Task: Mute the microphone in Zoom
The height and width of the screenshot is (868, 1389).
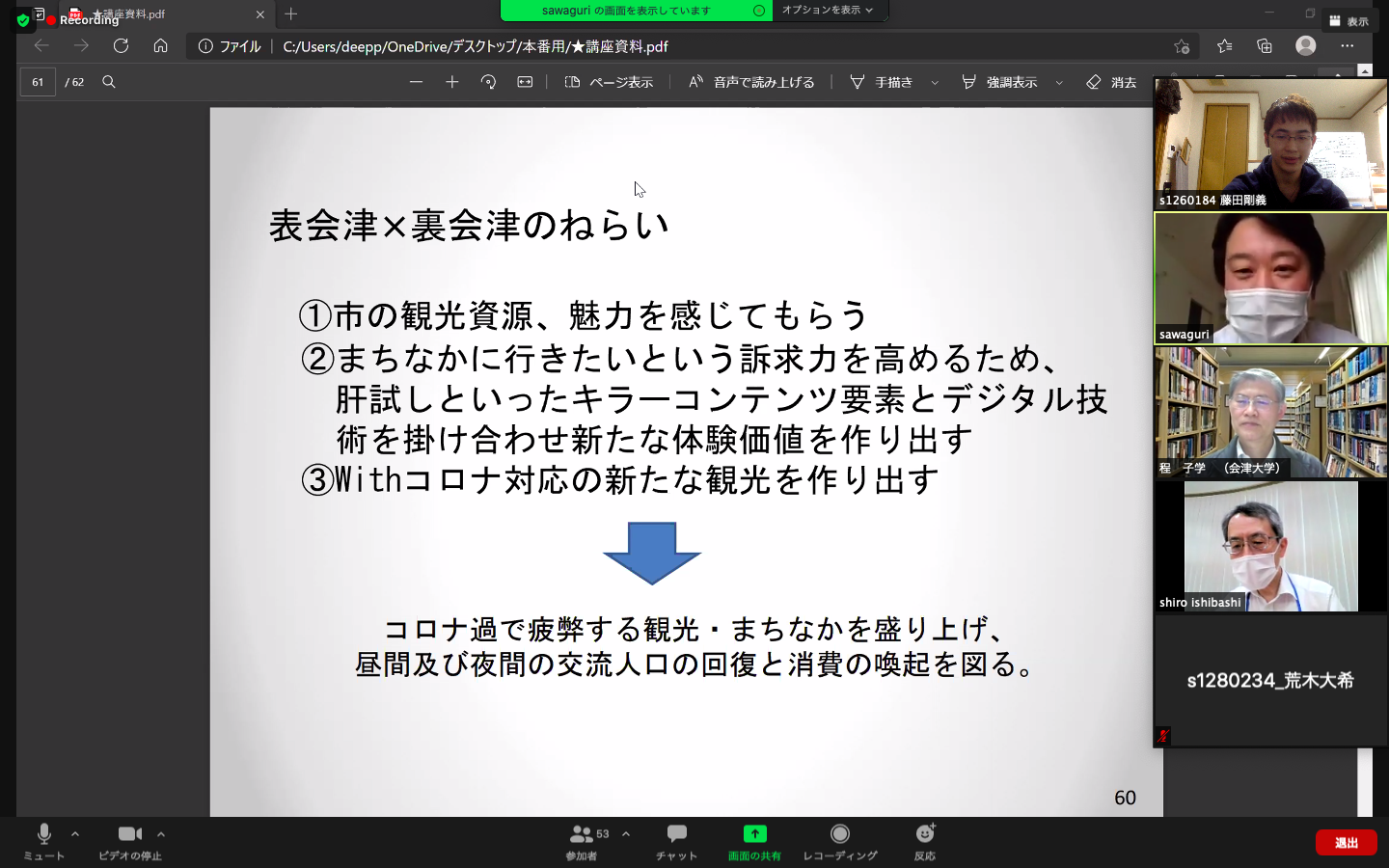Action: point(43,841)
